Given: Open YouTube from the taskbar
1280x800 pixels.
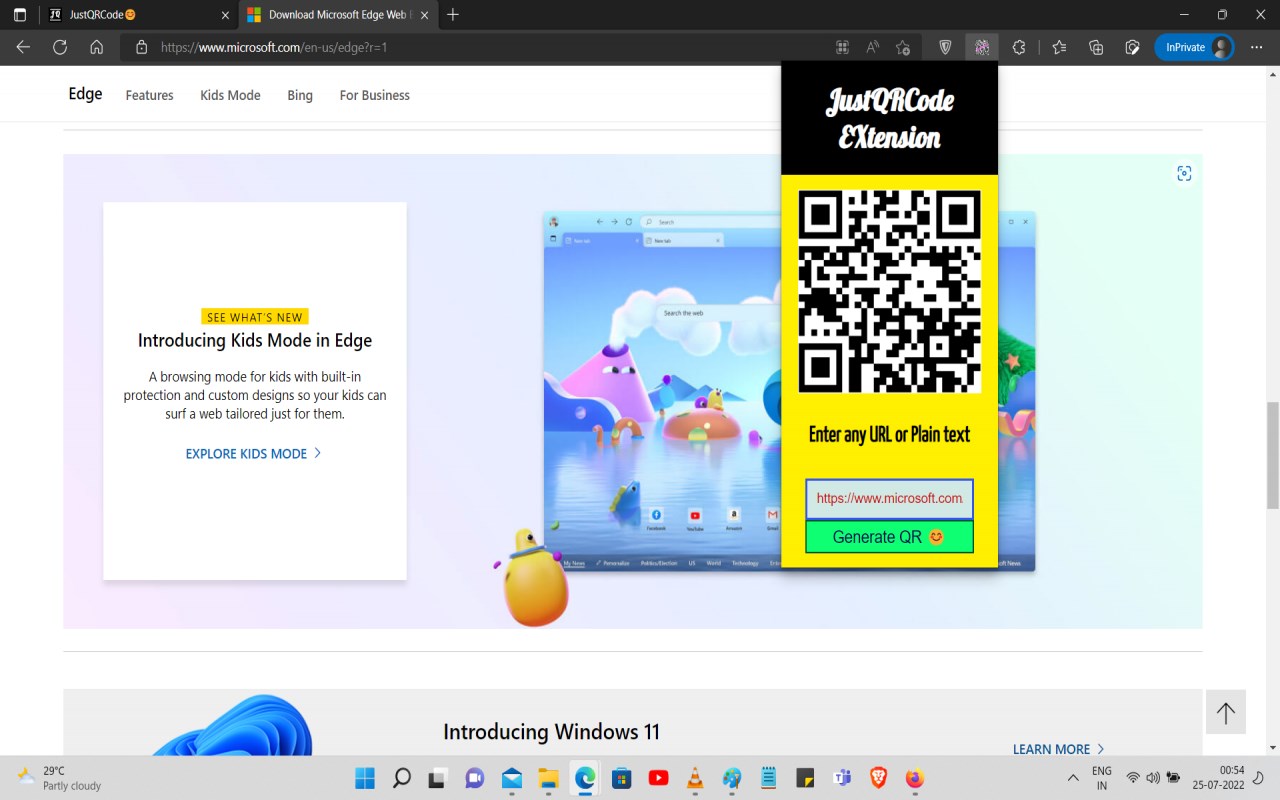Looking at the screenshot, I should (x=658, y=778).
